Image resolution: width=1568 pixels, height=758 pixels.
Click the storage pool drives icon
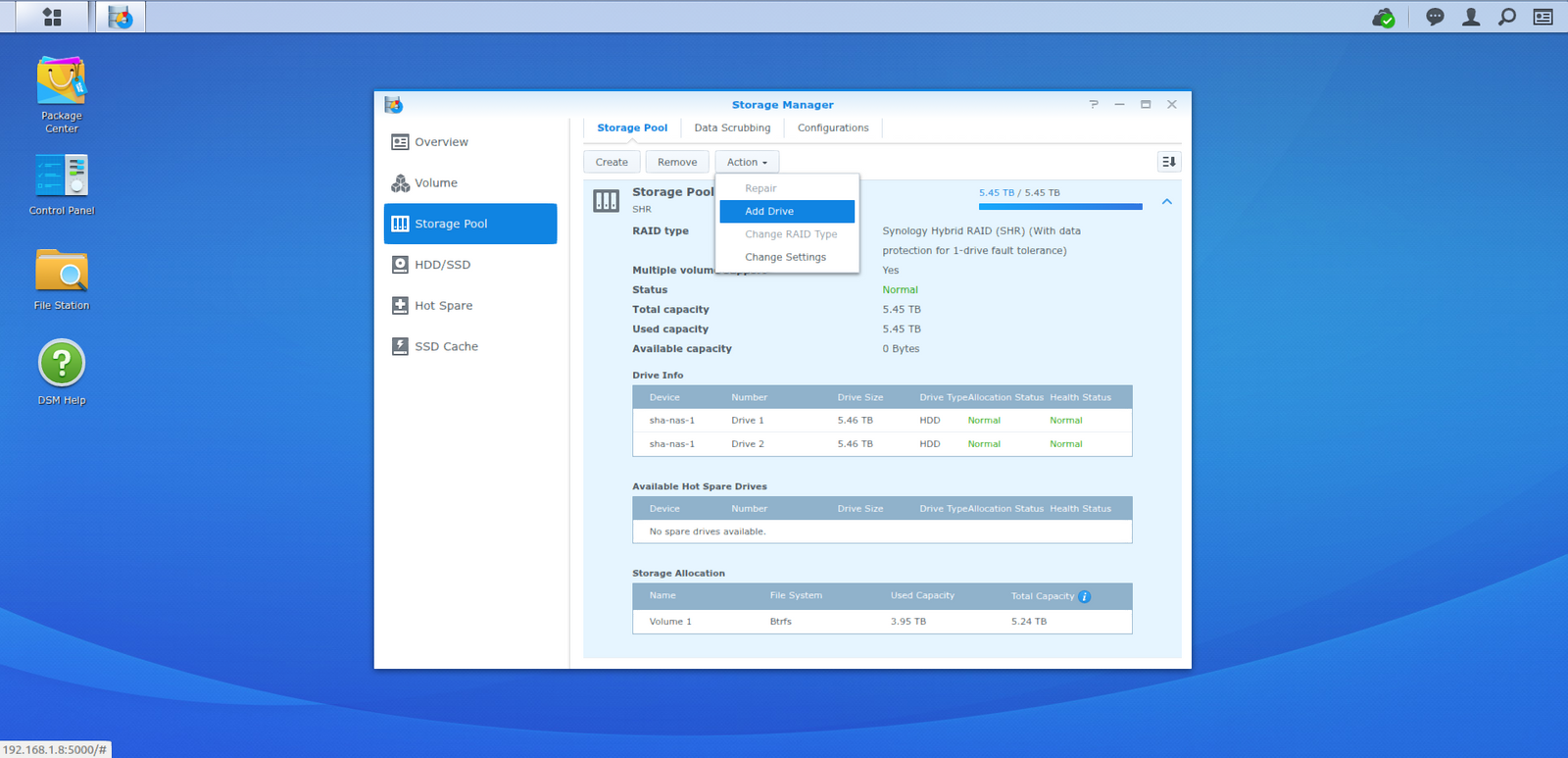(x=606, y=201)
